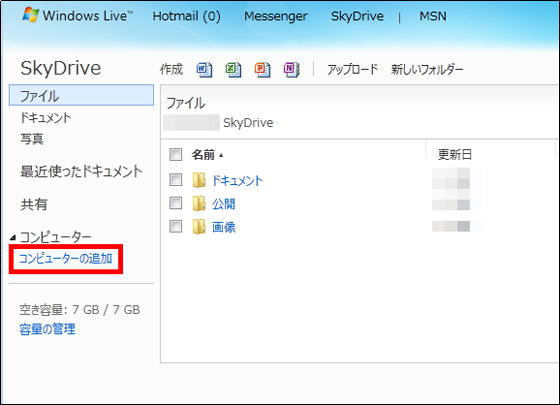The width and height of the screenshot is (560, 405).
Task: Click the コンピューターの追加 link
Action: (66, 259)
